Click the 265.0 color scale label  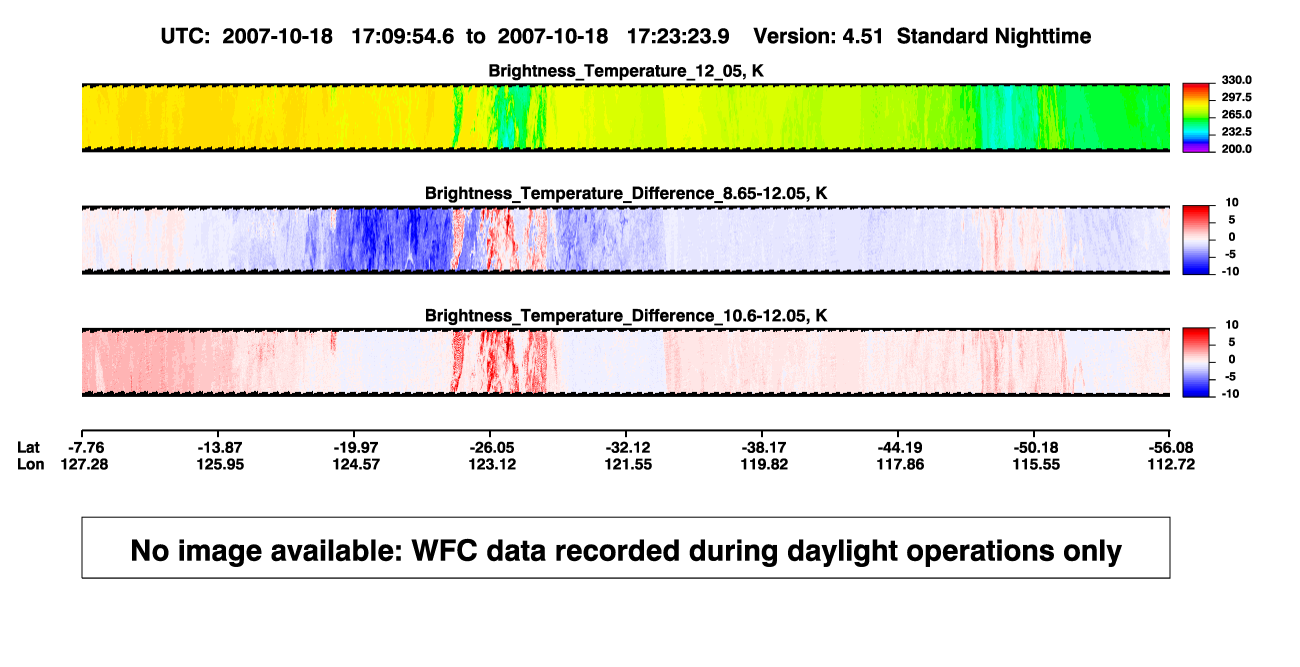(x=1237, y=114)
